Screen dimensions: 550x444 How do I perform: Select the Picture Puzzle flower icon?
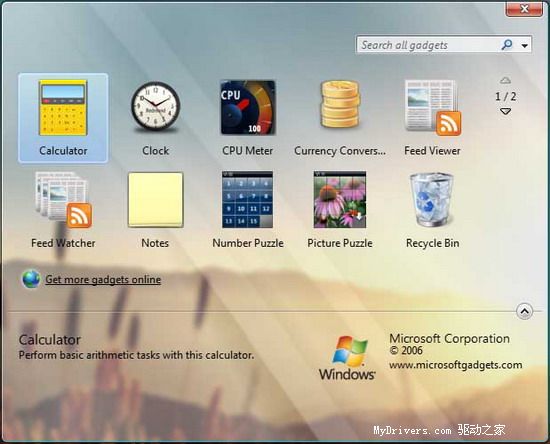340,199
